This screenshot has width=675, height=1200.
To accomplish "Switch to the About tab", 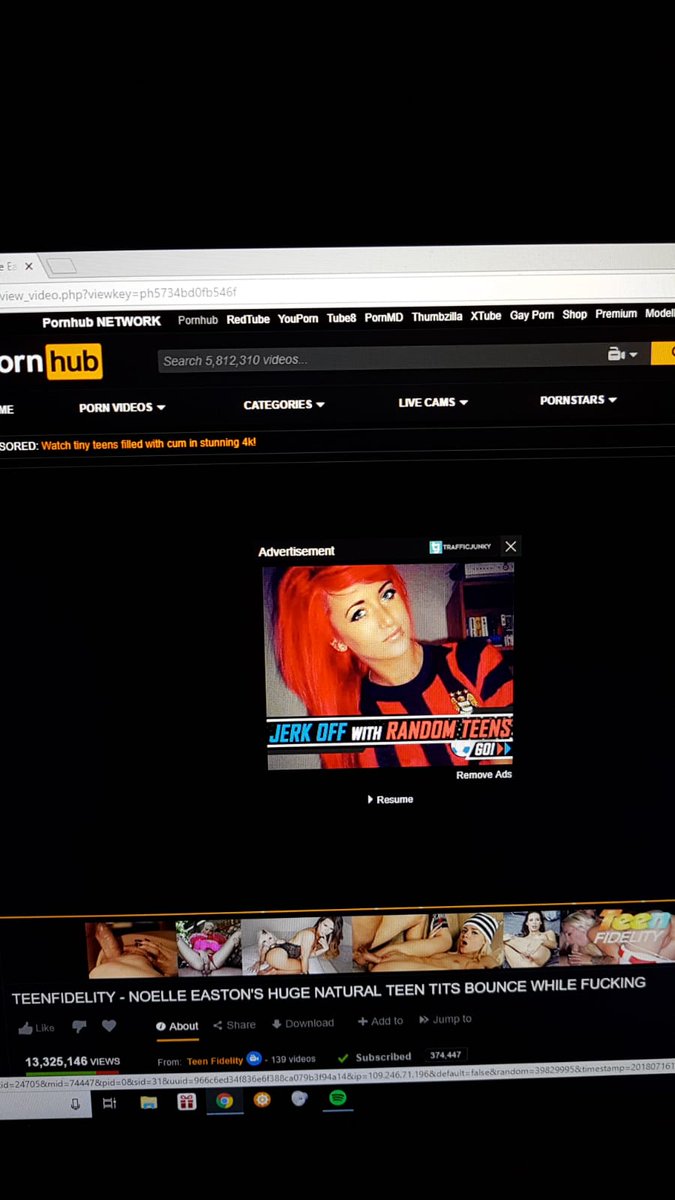I will (x=177, y=1026).
